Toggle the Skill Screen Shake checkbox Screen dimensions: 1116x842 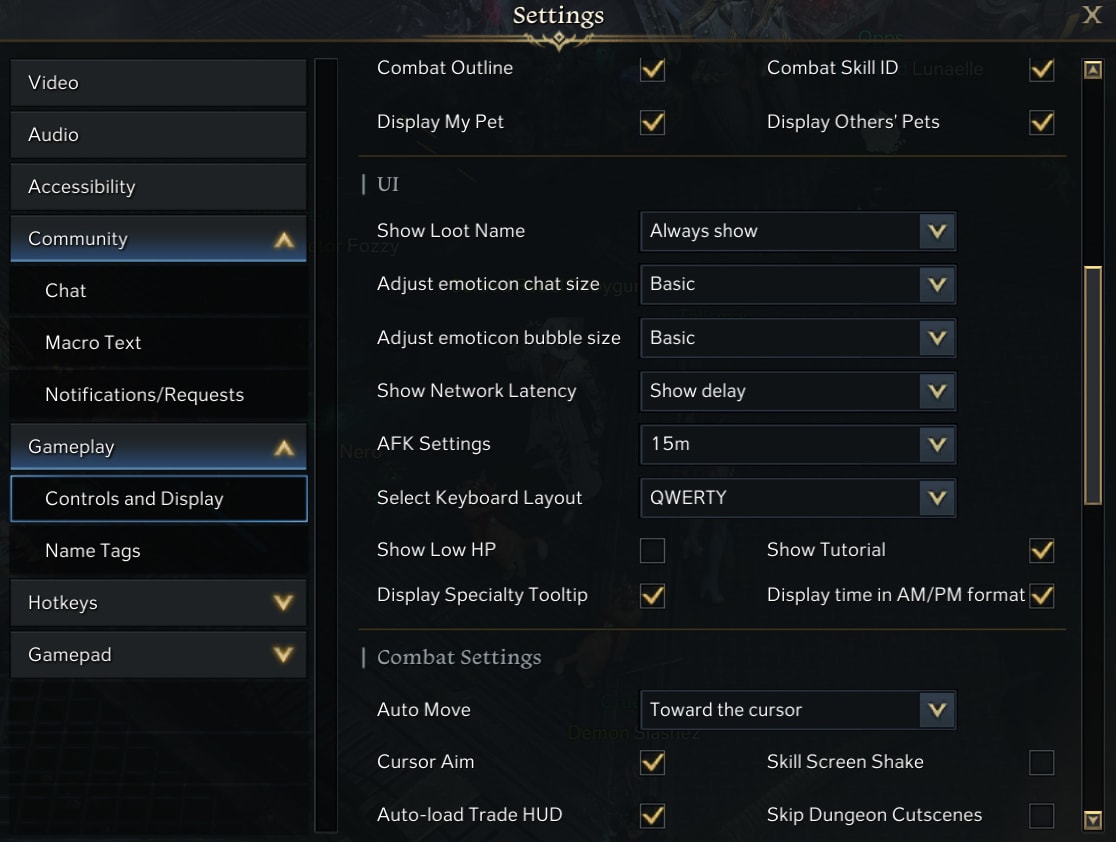tap(1041, 762)
